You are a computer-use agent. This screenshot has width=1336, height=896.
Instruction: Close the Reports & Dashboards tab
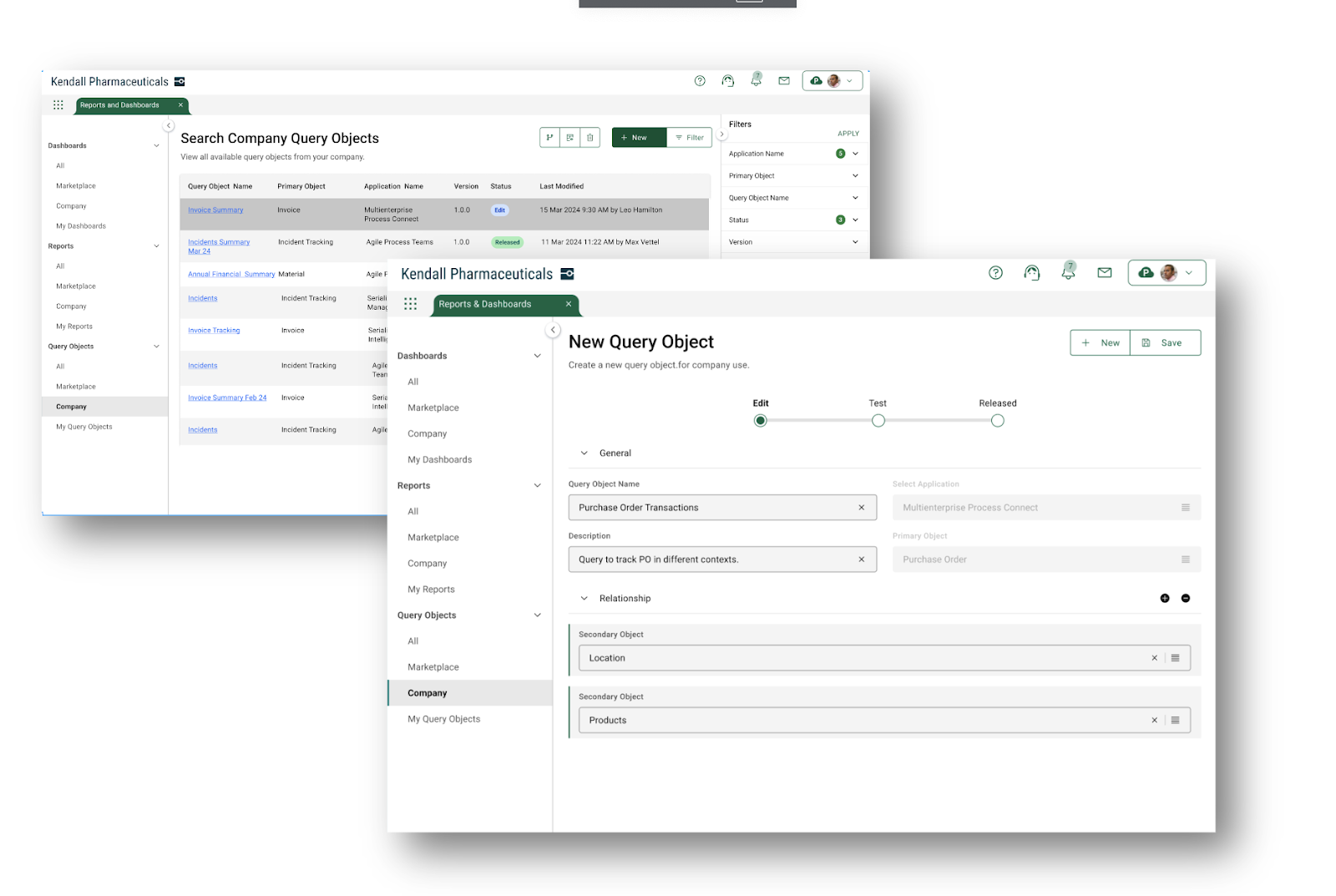569,304
